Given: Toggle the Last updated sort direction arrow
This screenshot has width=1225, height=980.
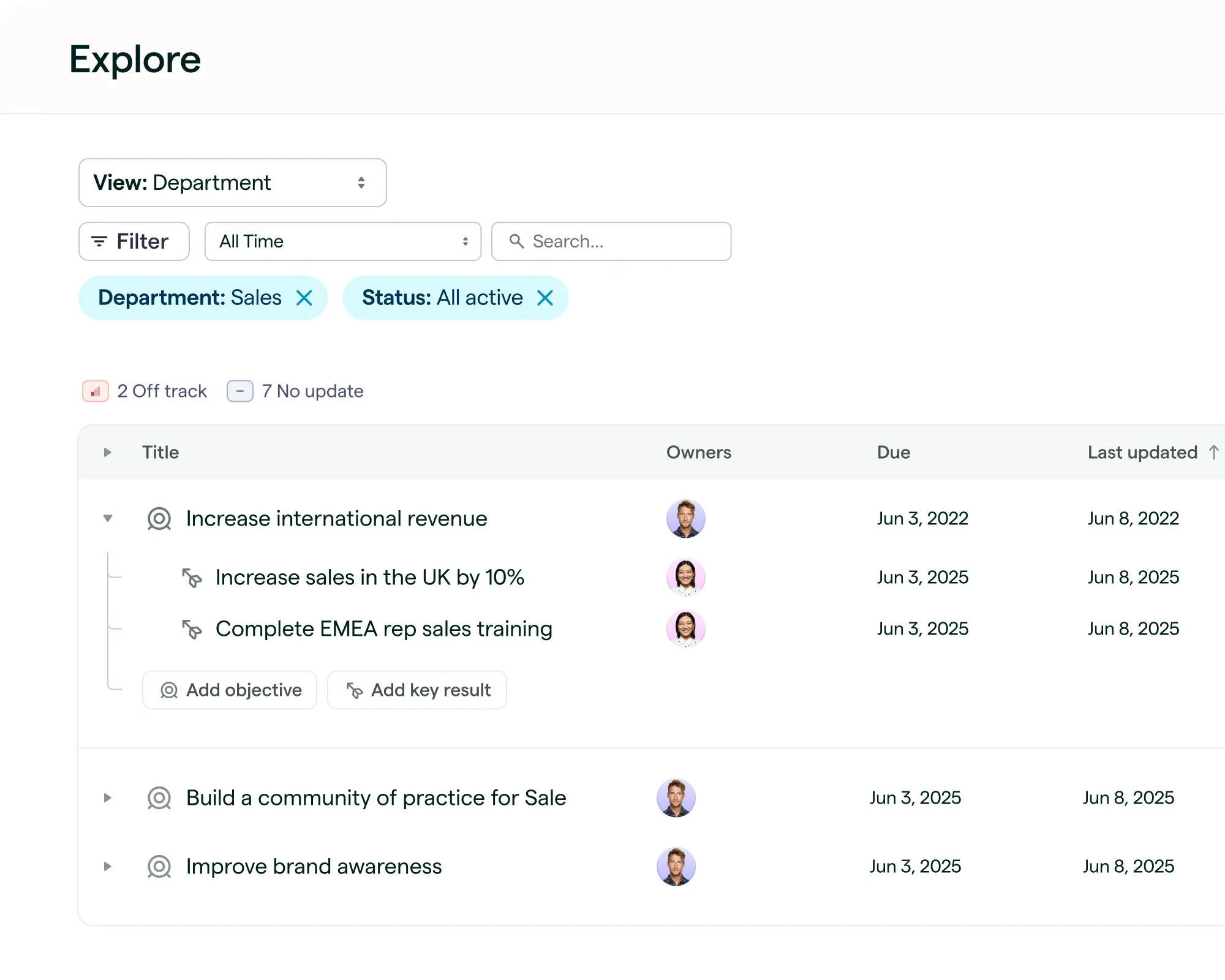Looking at the screenshot, I should [x=1213, y=452].
